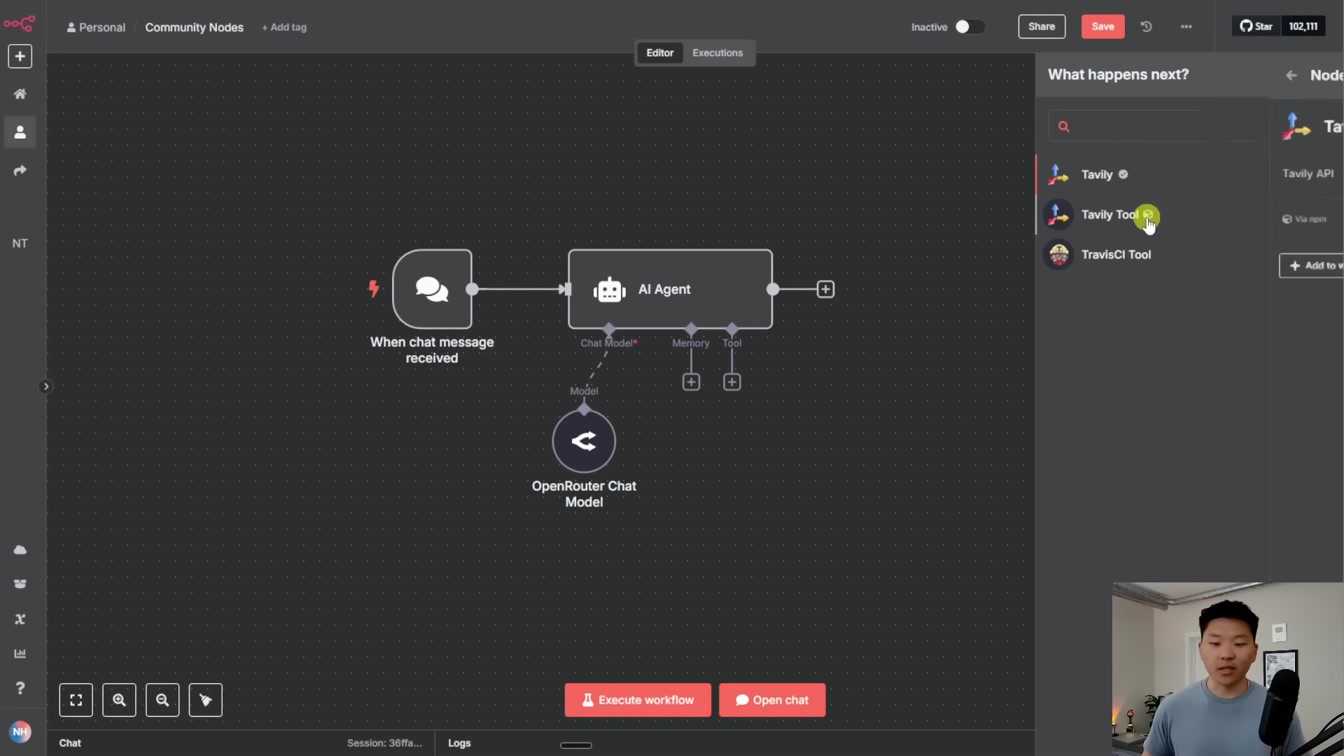Click the Shared arrow icon in sidebar
The width and height of the screenshot is (1344, 756).
20,171
